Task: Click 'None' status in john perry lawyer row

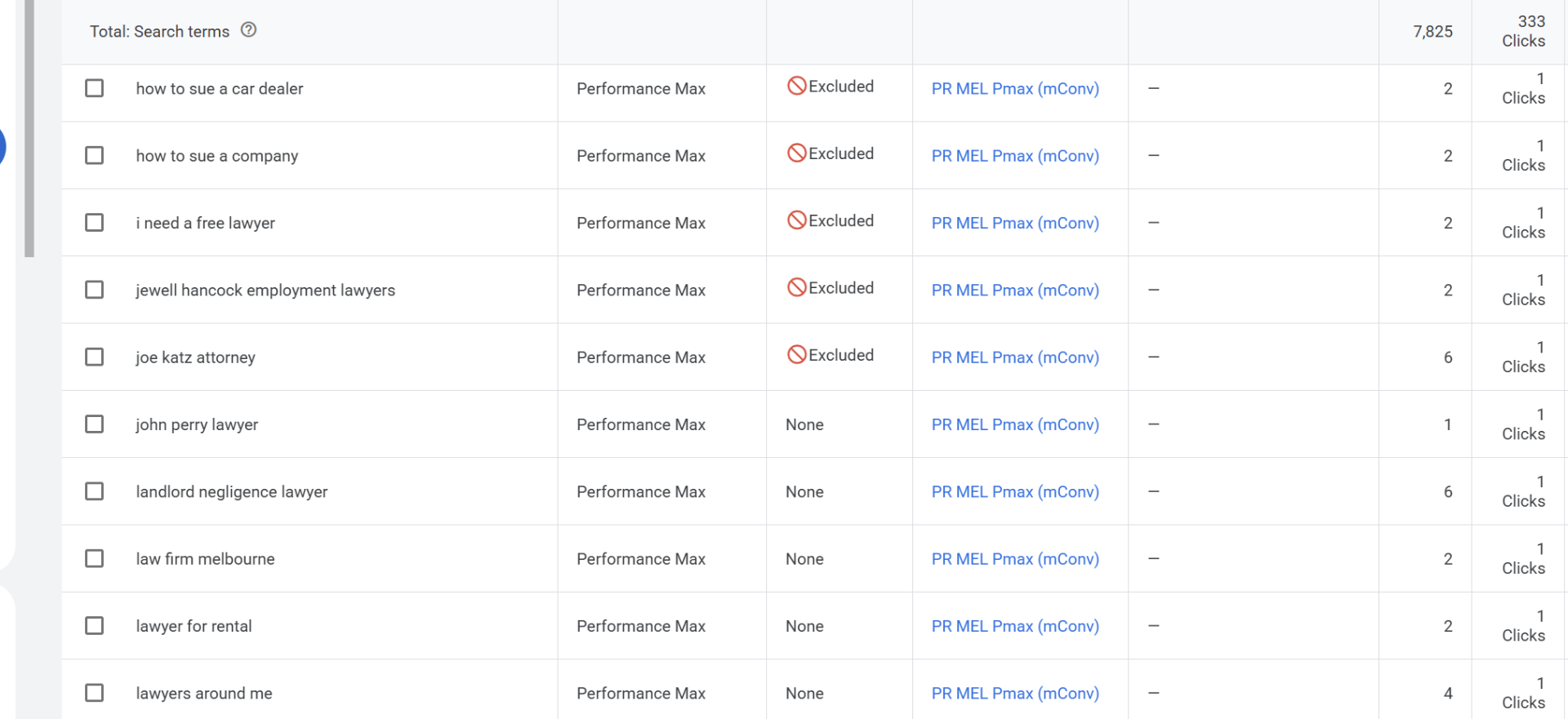Action: pyautogui.click(x=804, y=424)
